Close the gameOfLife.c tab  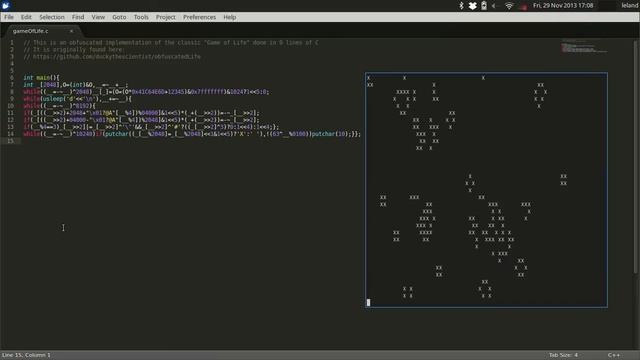[x=71, y=31]
